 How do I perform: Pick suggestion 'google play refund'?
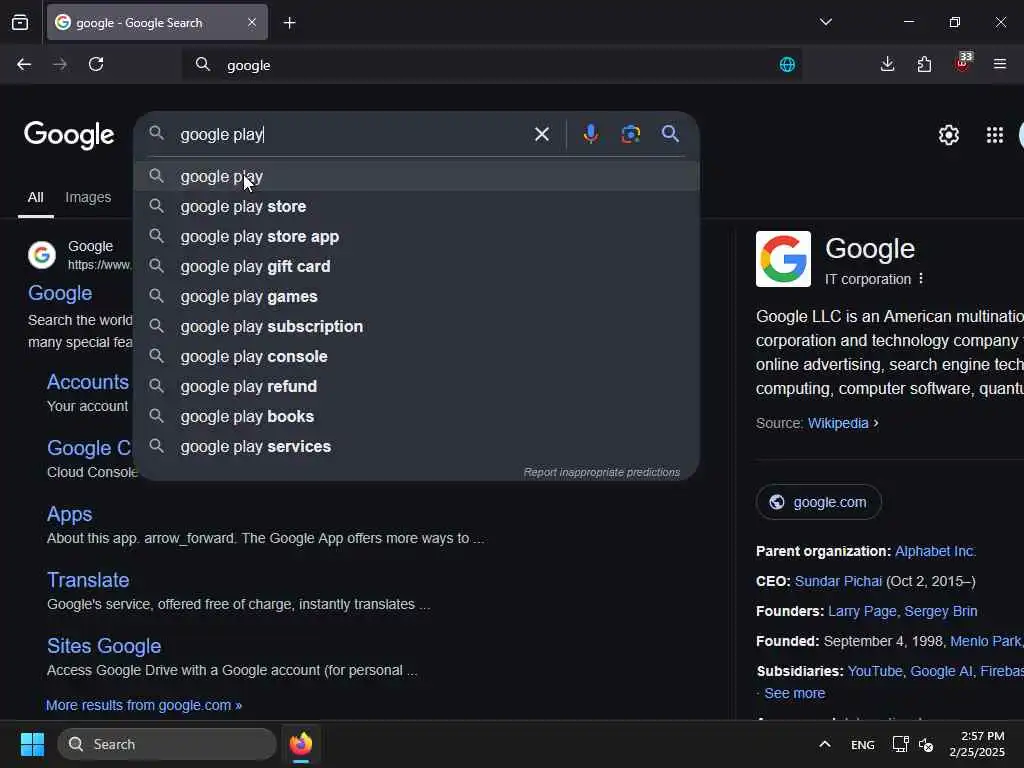(417, 387)
